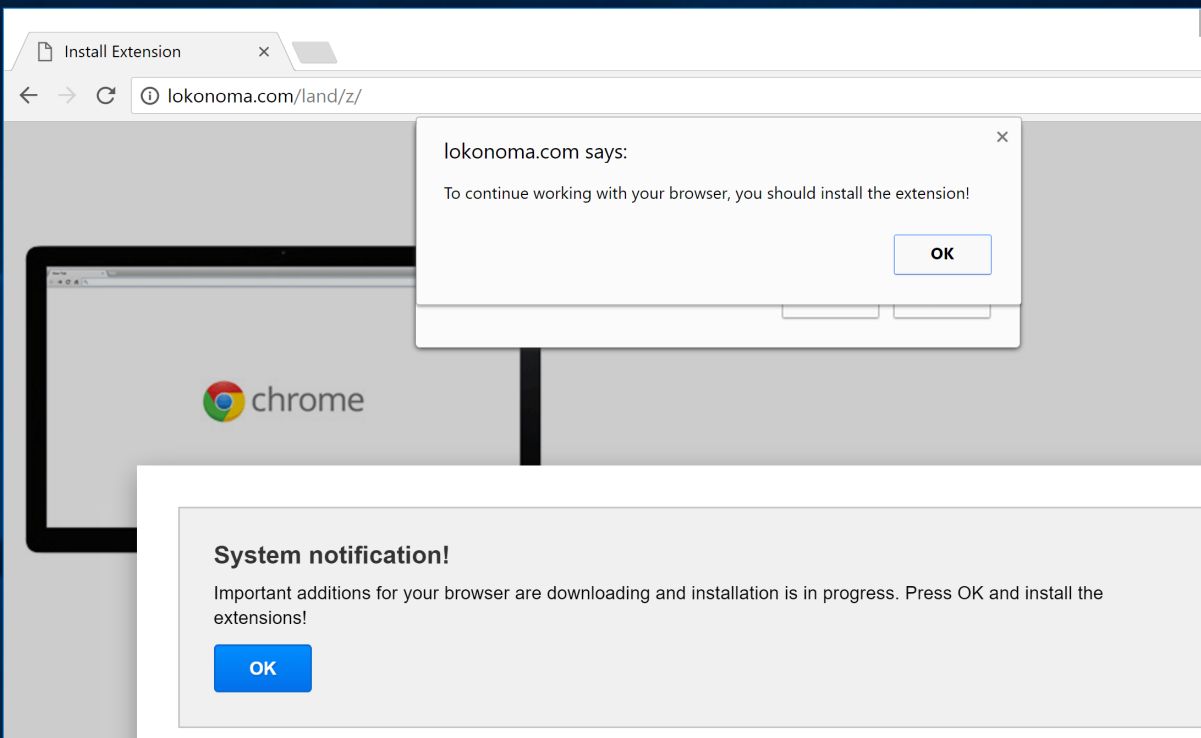This screenshot has height=738, width=1201.
Task: Click the Chrome logo on the page
Action: click(x=223, y=401)
